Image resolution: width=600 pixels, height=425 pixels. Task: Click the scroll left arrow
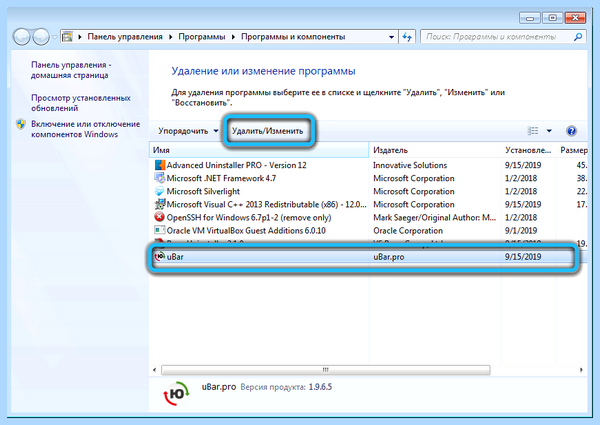pyautogui.click(x=155, y=370)
